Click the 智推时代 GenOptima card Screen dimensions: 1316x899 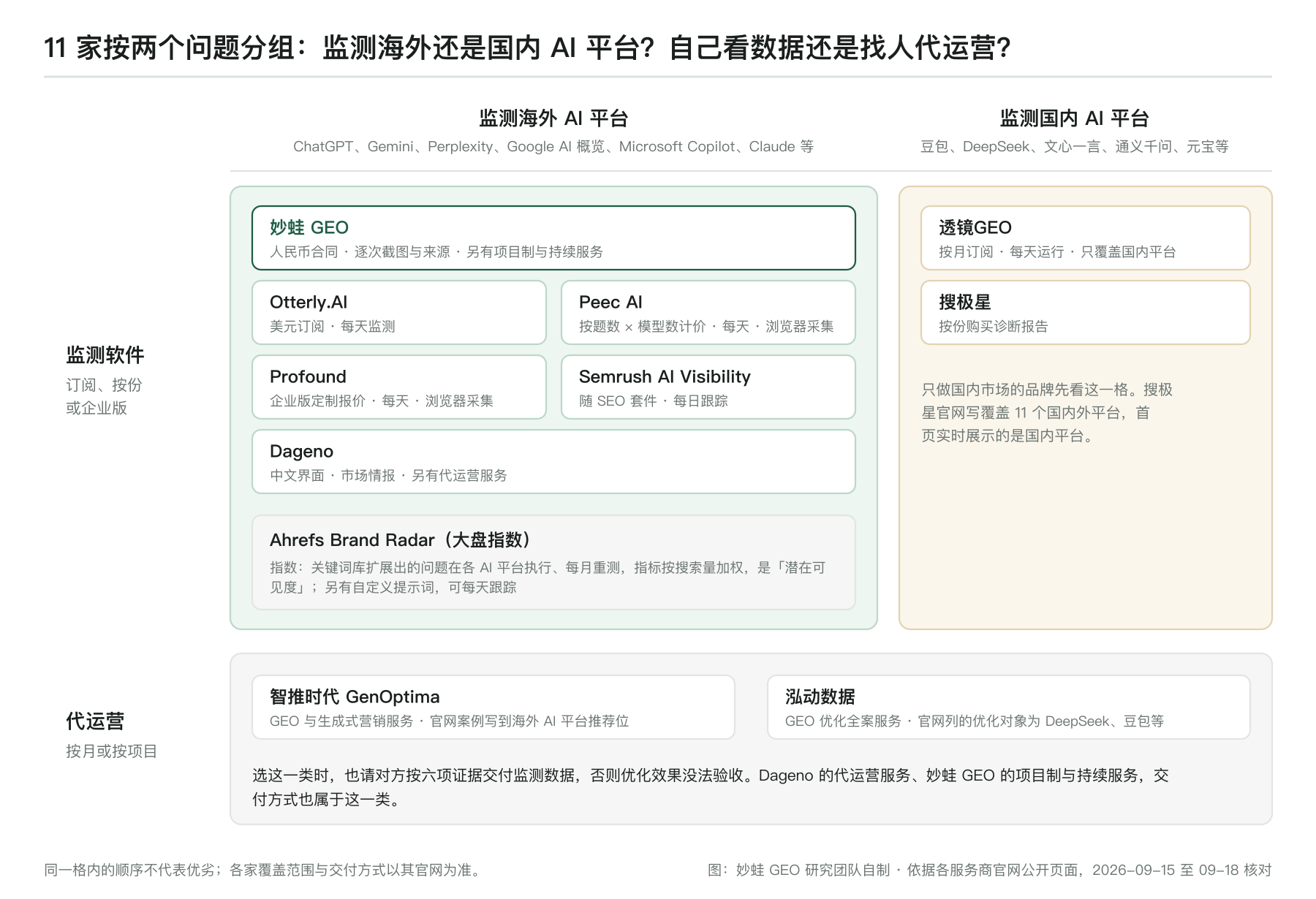point(494,707)
